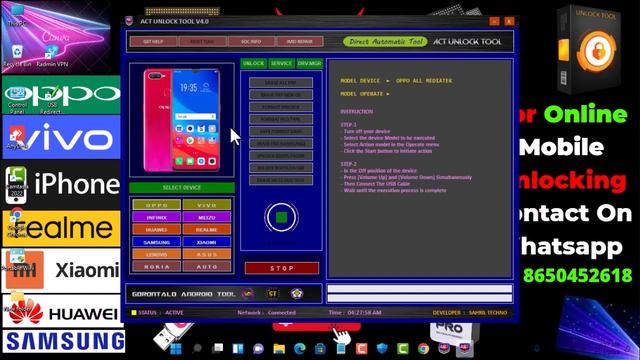This screenshot has height=360, width=640.
Task: Open the Recycle Bin desktop icon
Action: 17,56
